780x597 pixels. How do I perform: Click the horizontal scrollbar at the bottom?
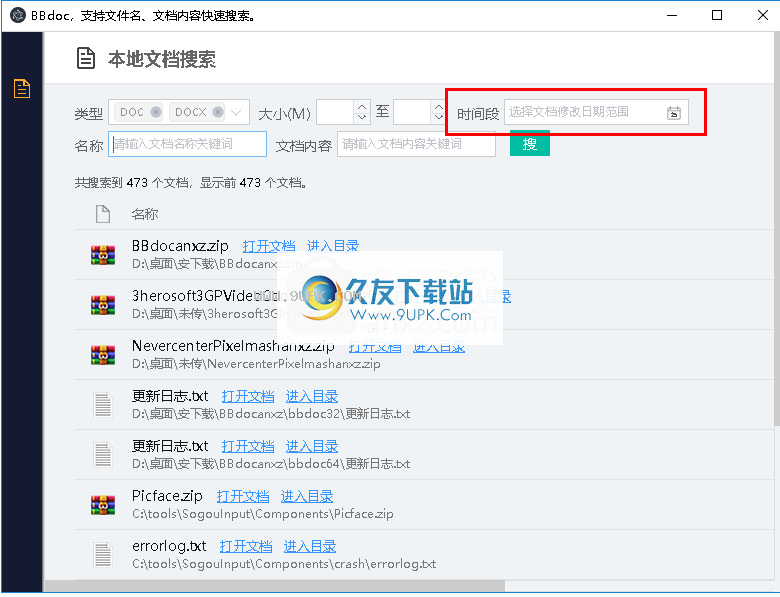click(275, 586)
